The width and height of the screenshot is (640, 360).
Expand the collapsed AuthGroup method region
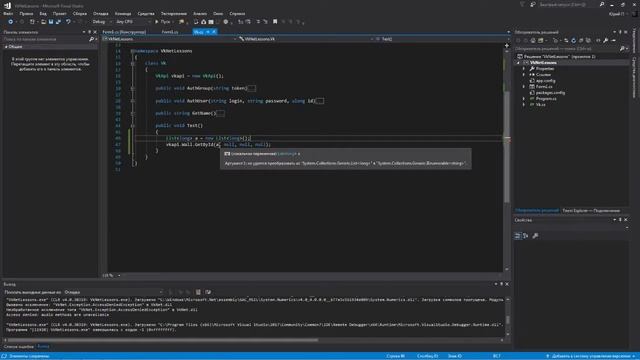(x=133, y=88)
